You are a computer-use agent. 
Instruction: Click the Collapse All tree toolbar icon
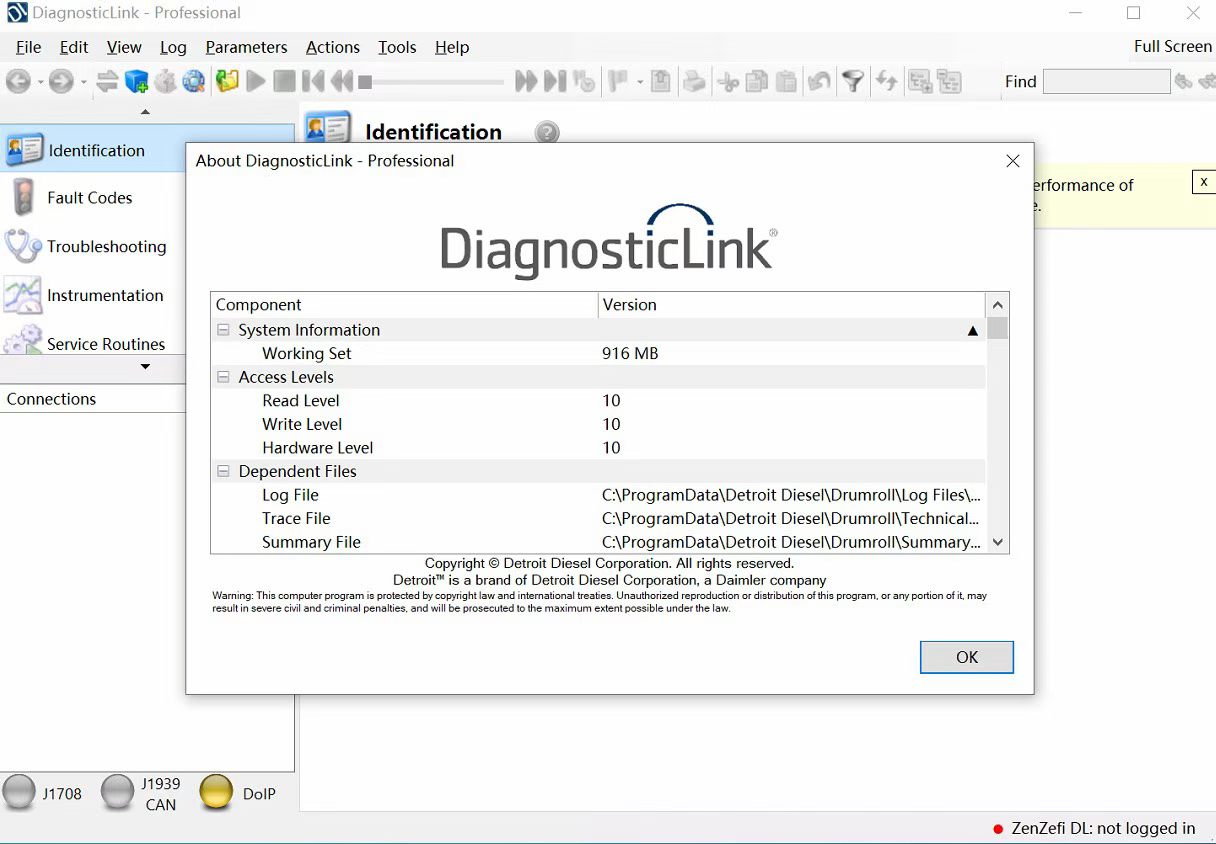[949, 82]
